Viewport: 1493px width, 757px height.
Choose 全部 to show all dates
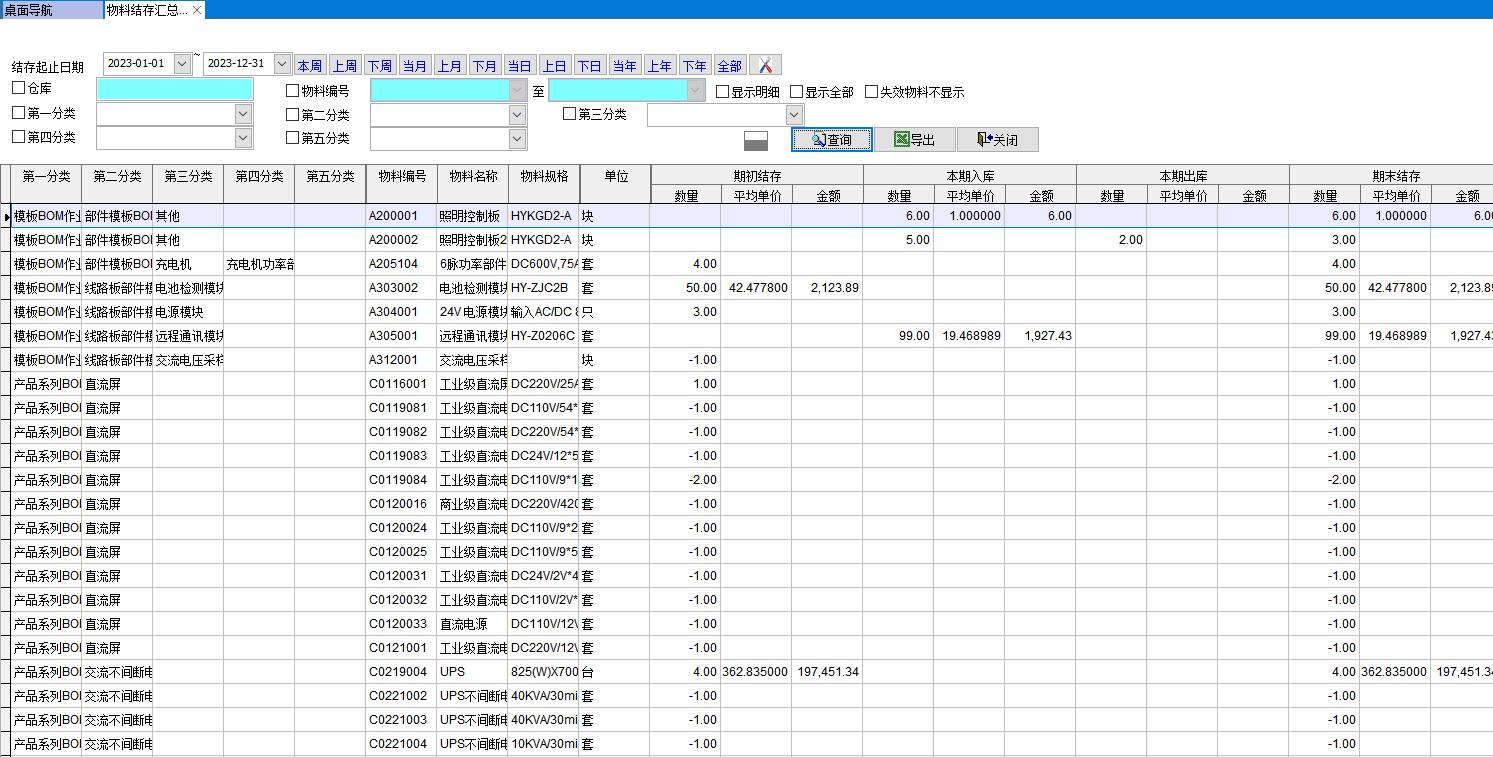point(729,64)
